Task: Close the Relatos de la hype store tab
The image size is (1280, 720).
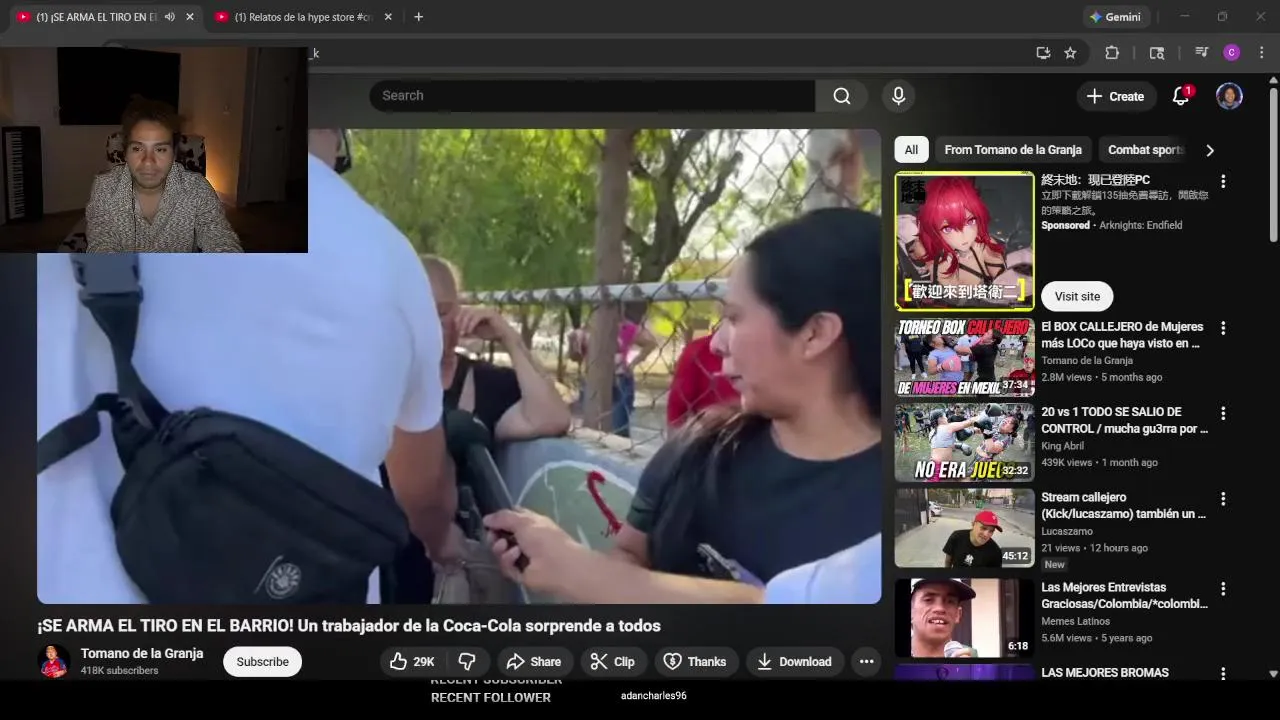Action: click(388, 17)
